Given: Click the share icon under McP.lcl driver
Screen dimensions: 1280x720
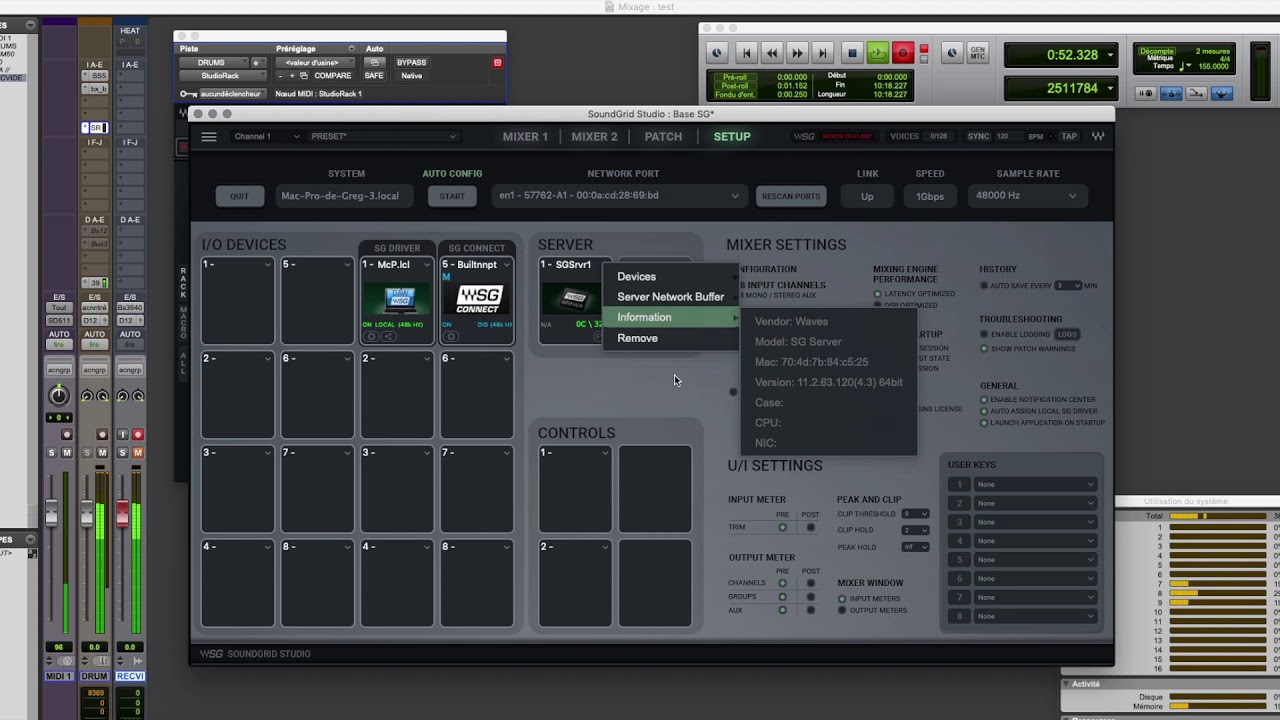Looking at the screenshot, I should pyautogui.click(x=389, y=337).
